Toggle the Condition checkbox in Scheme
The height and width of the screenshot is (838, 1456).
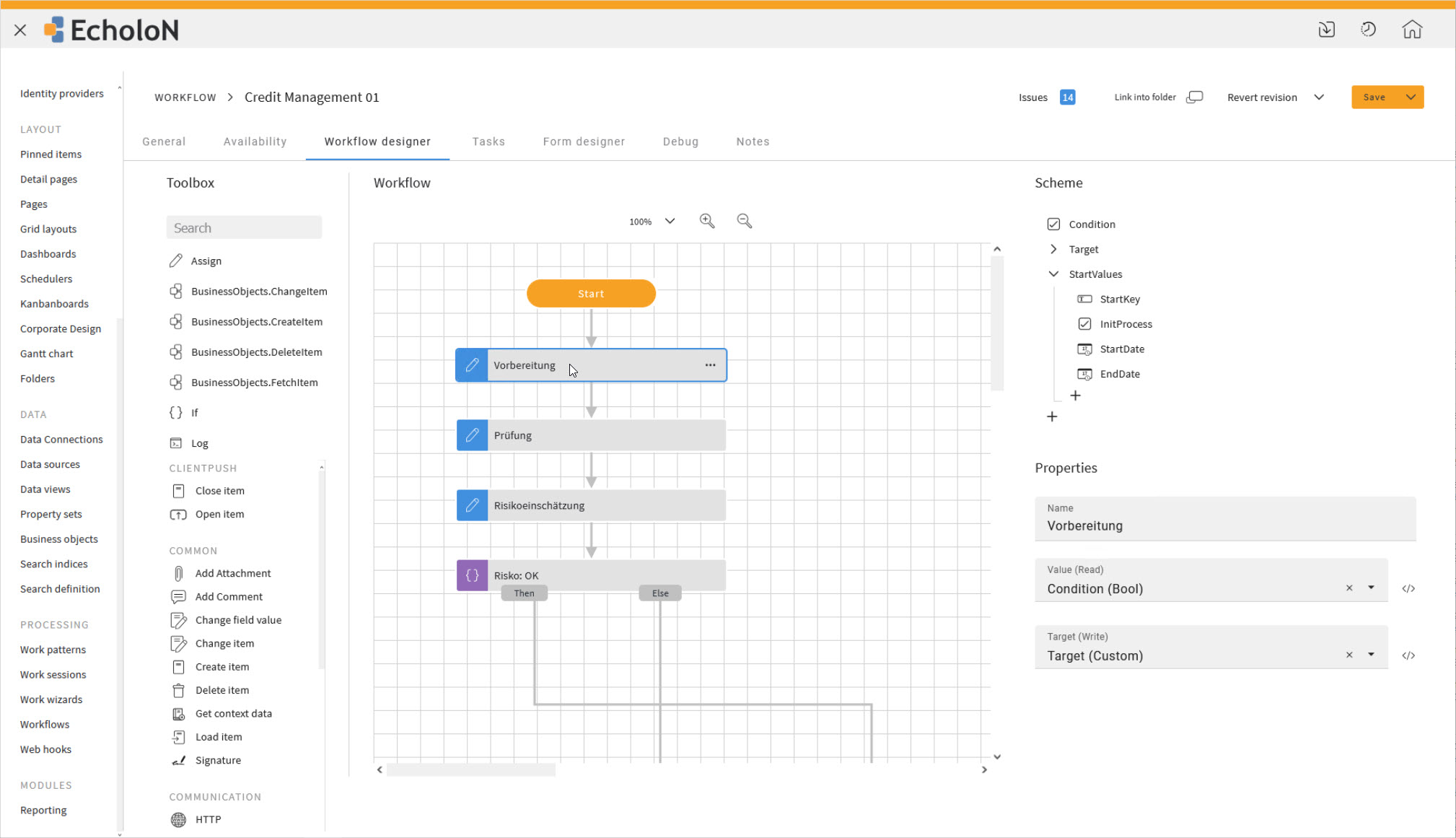pyautogui.click(x=1053, y=224)
